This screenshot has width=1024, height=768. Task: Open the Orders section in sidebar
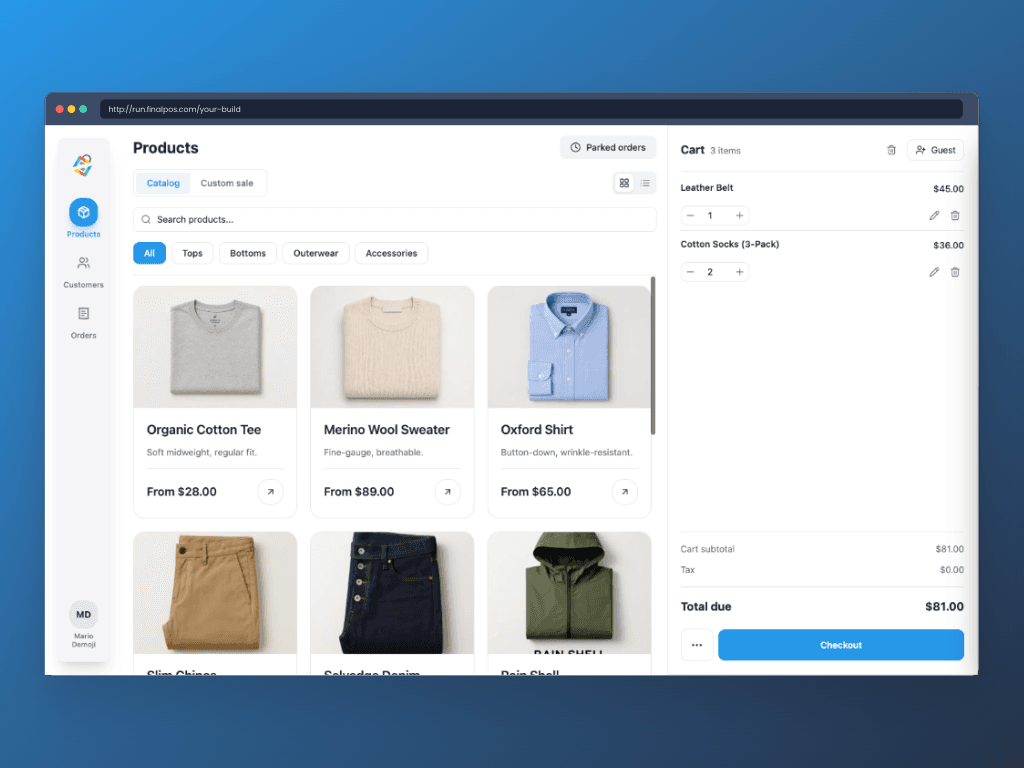[84, 323]
